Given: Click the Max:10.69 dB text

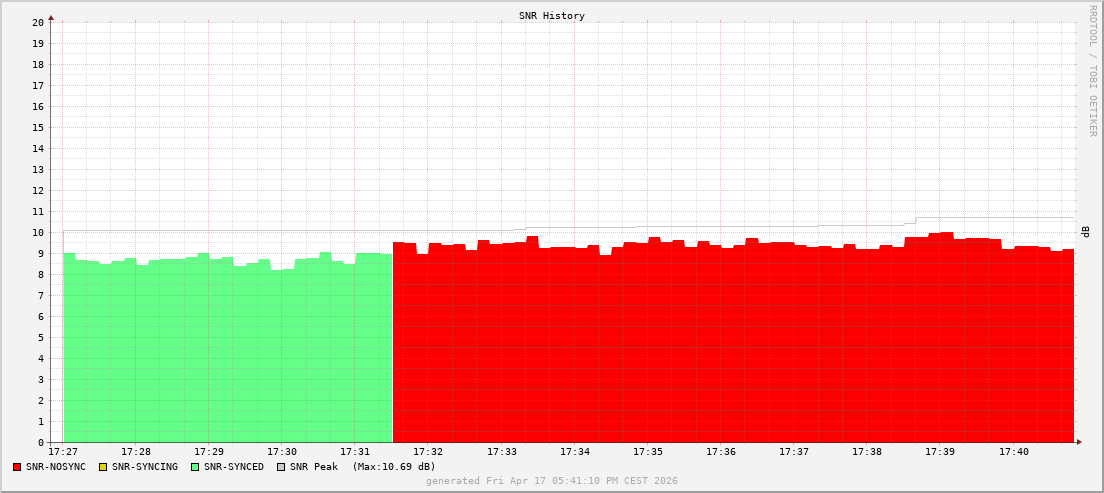Looking at the screenshot, I should coord(394,467).
